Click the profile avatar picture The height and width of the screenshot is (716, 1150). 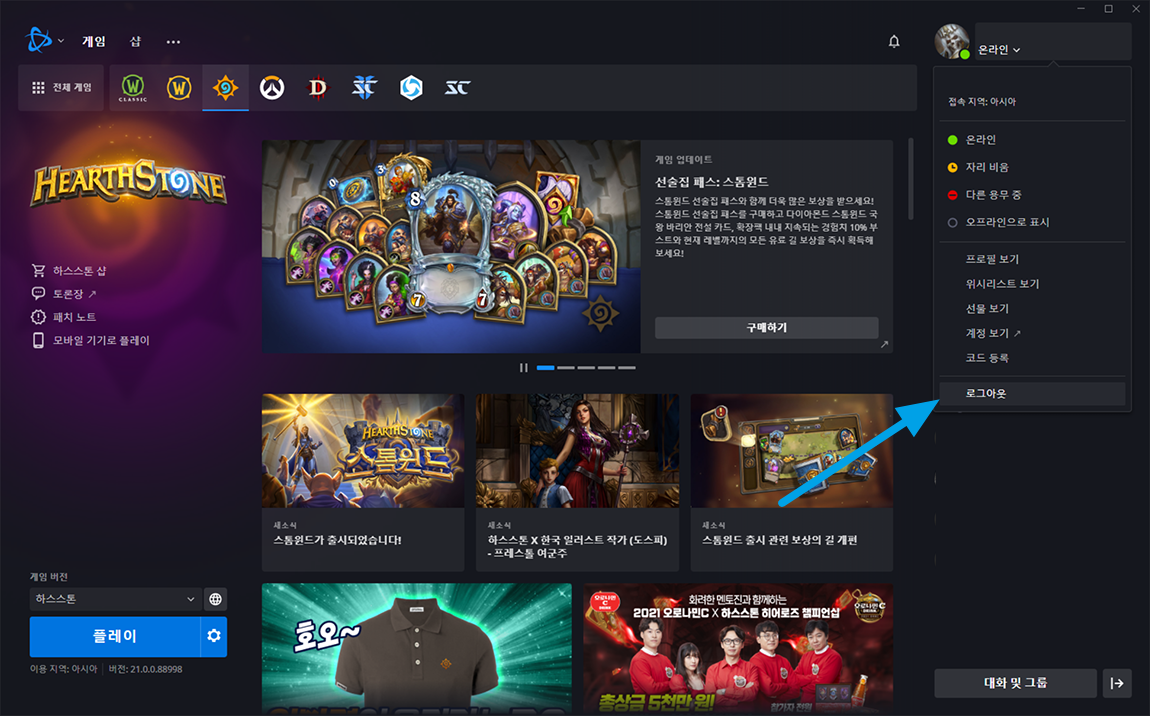952,41
